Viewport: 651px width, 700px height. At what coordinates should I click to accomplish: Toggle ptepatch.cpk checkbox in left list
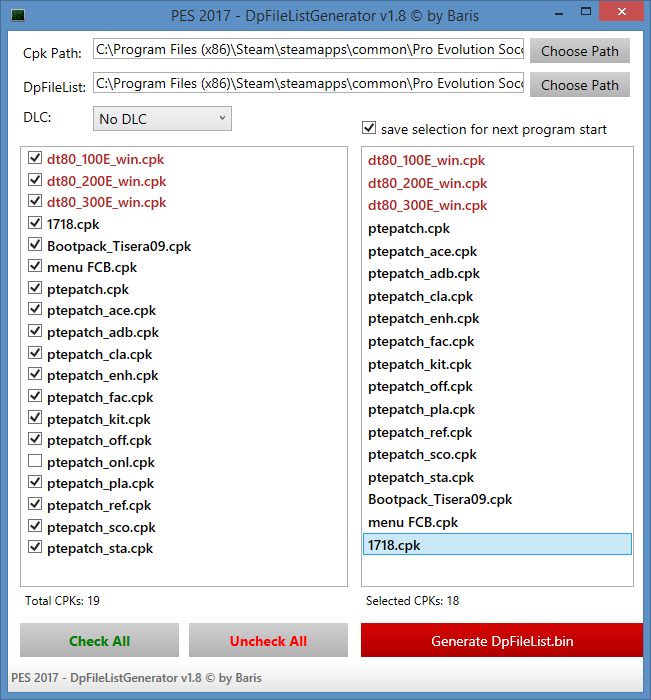pyautogui.click(x=35, y=288)
